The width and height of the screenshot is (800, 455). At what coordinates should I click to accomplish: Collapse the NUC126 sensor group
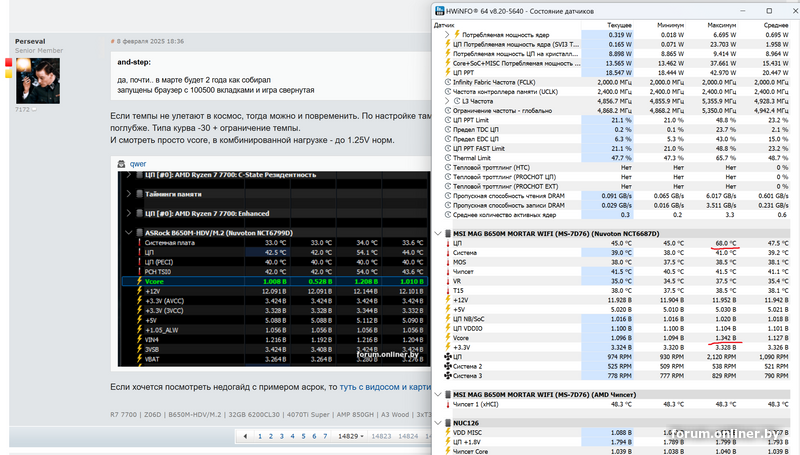point(438,423)
